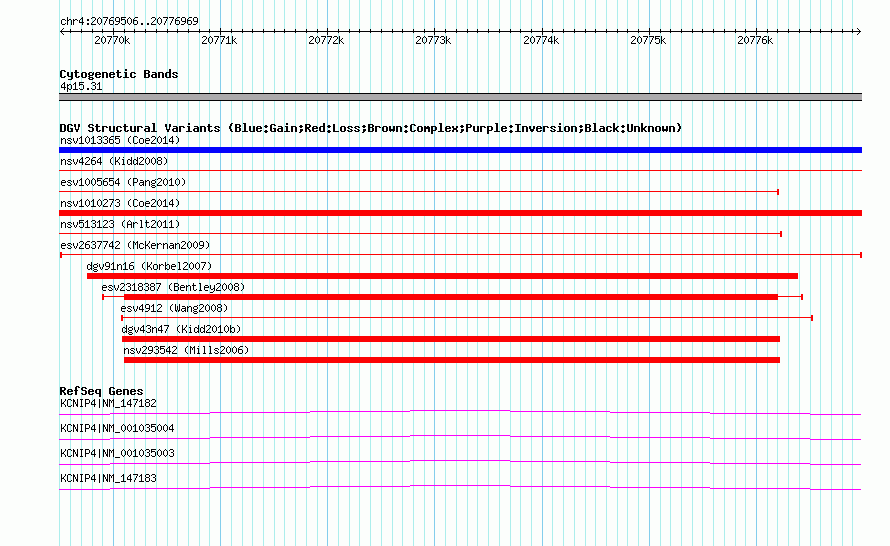
Task: Click the 20770k ruler tick label
Action: (x=112, y=40)
